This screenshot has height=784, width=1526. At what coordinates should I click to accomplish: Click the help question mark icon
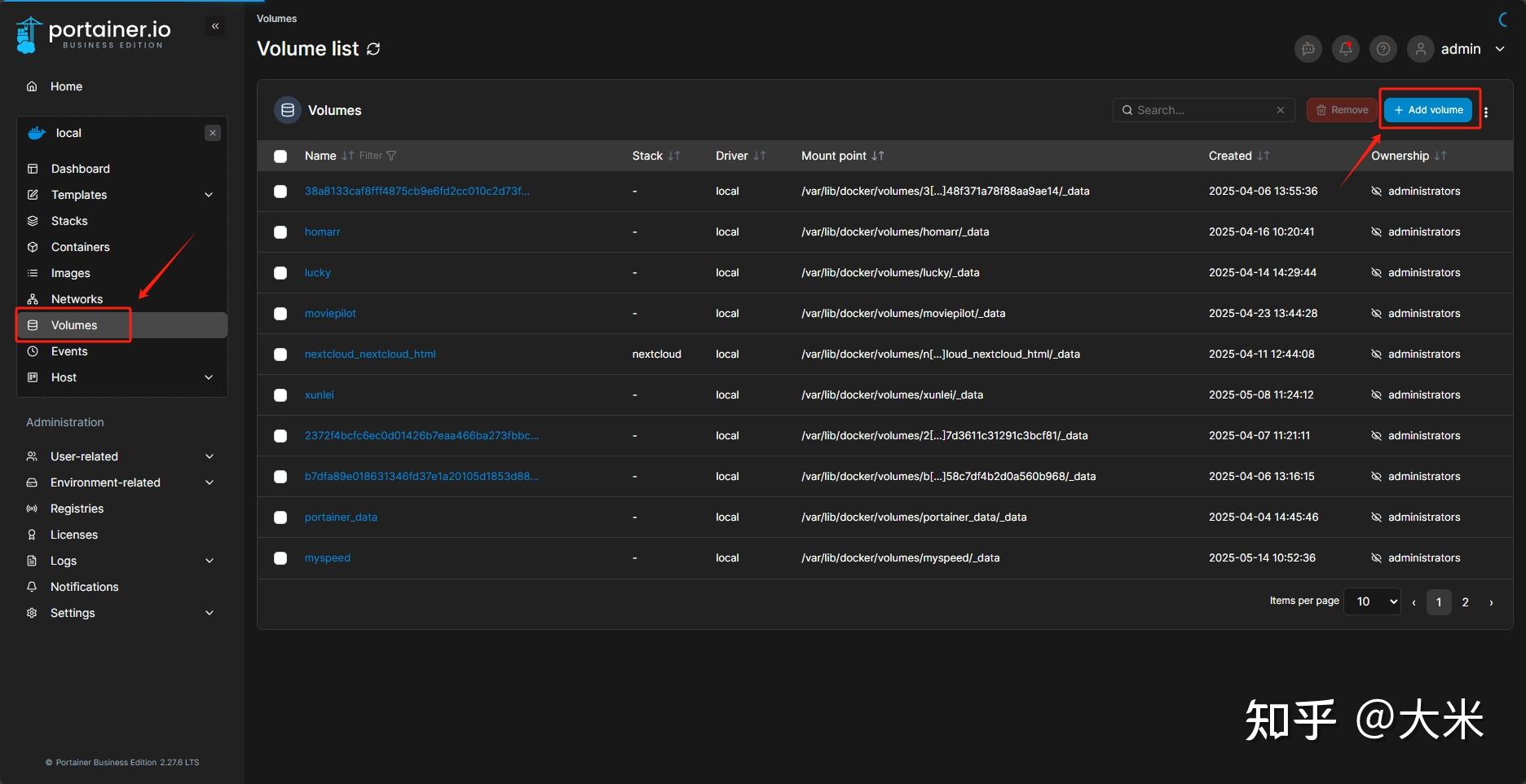pos(1383,49)
